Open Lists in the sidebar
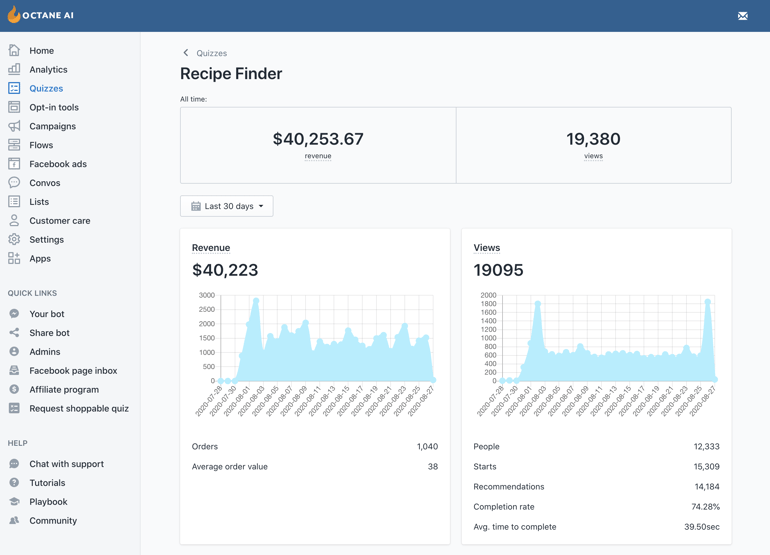This screenshot has width=770, height=555. 39,202
